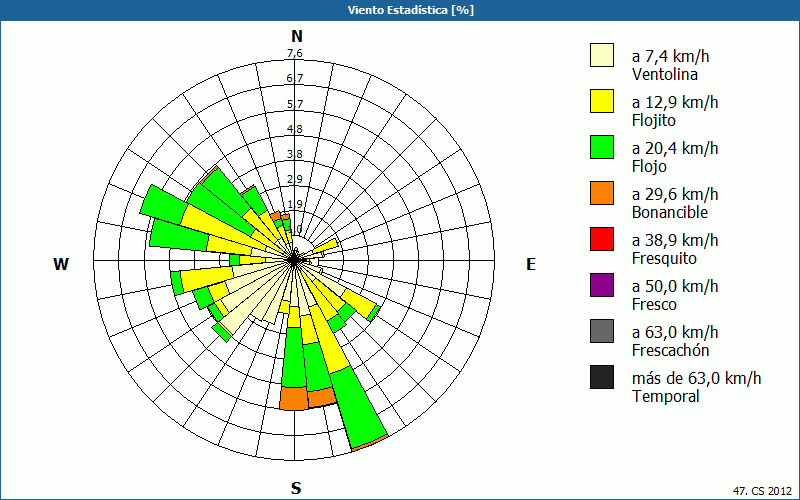
Task: Click the 3,8 scale value
Action: pos(295,154)
